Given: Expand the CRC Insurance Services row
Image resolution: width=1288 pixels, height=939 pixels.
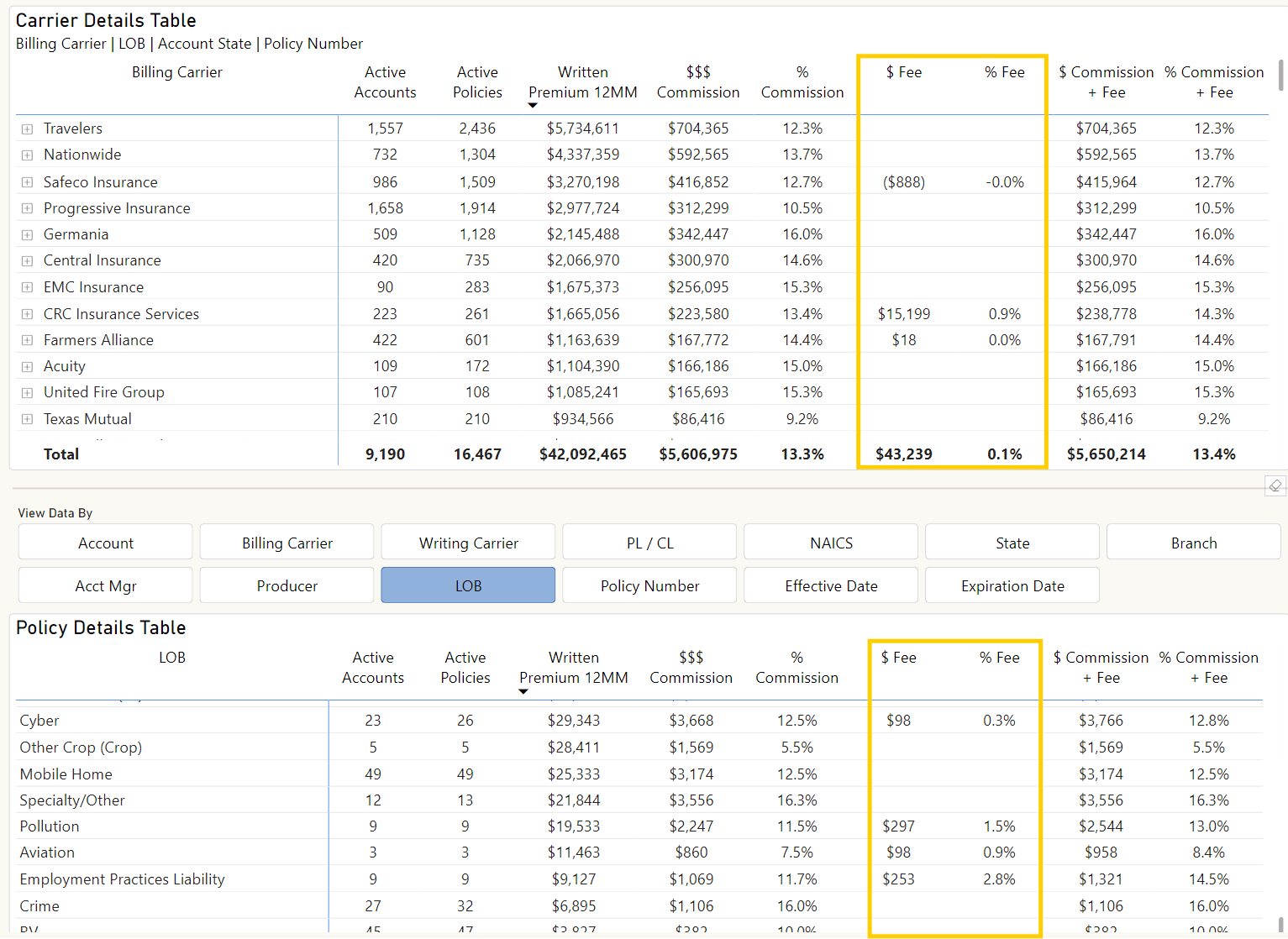Looking at the screenshot, I should coord(28,314).
